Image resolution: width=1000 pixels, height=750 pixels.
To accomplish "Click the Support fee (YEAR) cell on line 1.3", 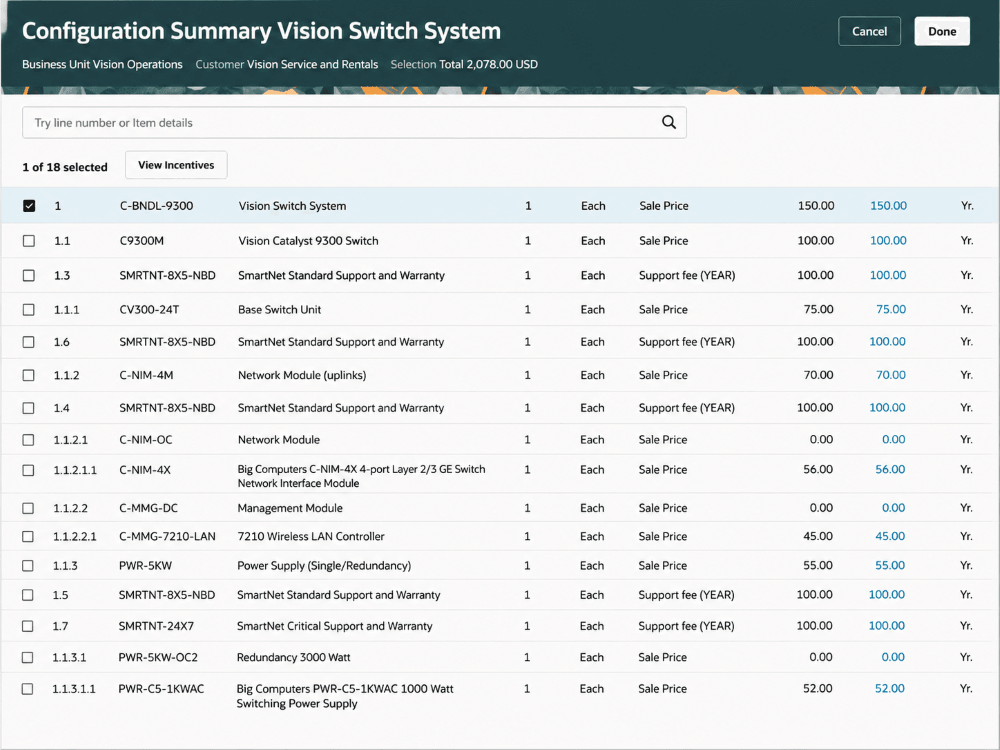I will pos(687,276).
